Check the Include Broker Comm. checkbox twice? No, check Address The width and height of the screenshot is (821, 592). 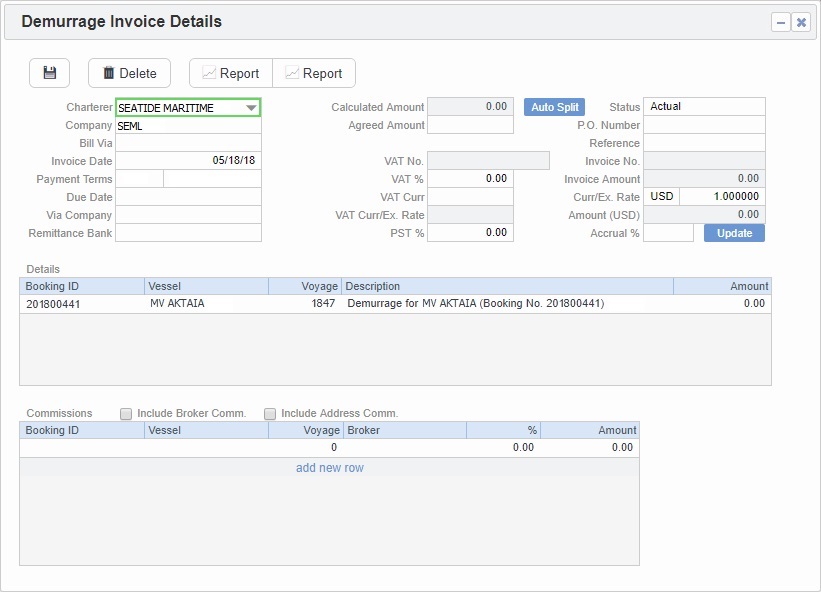[x=270, y=413]
